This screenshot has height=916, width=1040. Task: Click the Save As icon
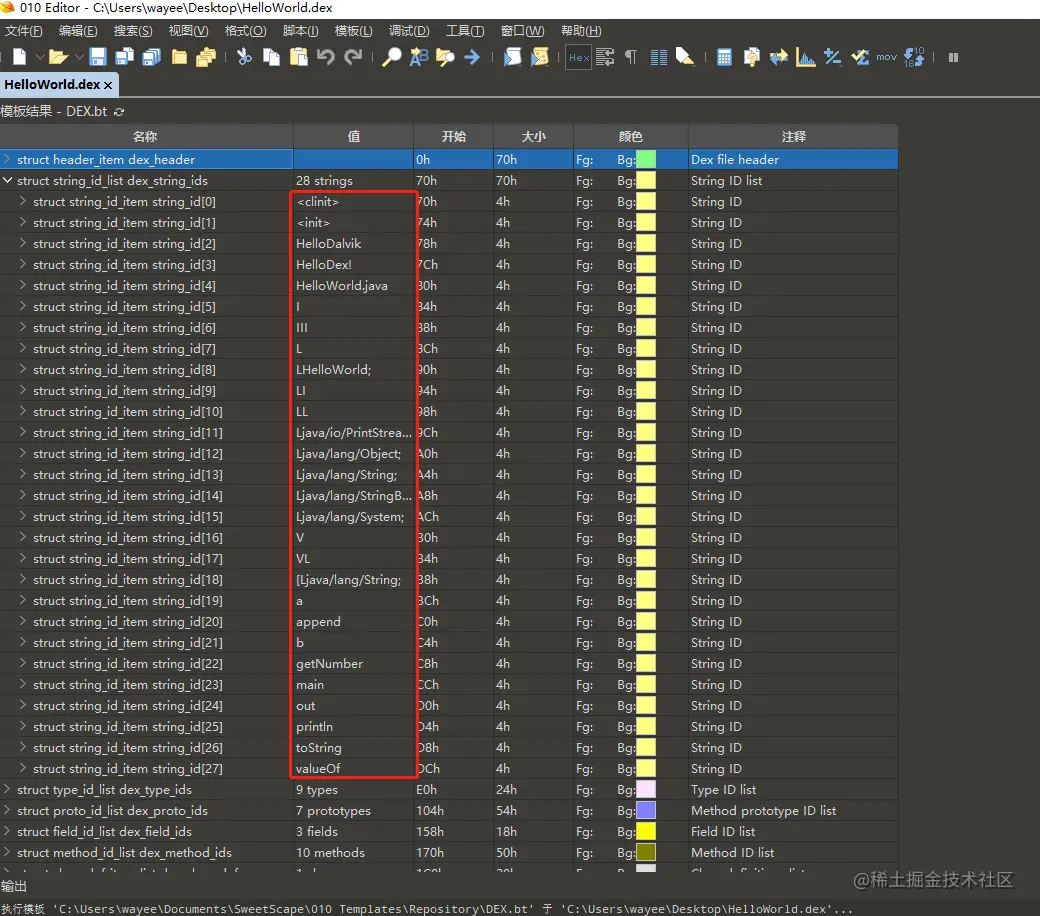pos(125,58)
